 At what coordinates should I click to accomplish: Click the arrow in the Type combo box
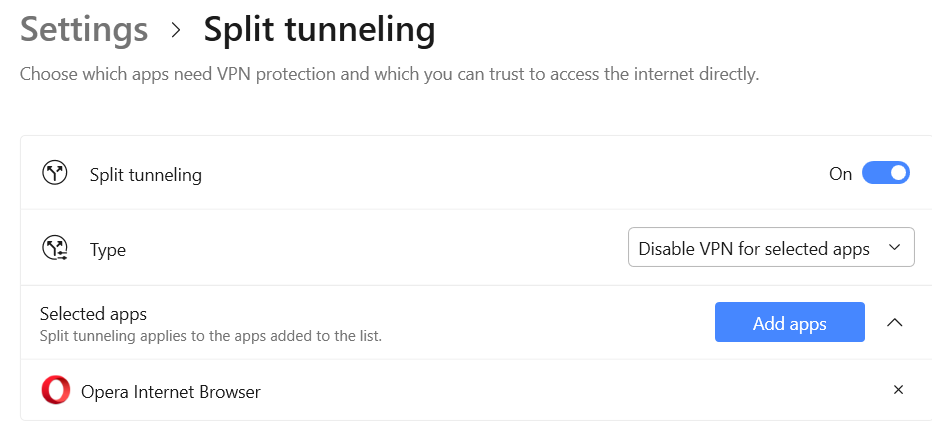894,249
